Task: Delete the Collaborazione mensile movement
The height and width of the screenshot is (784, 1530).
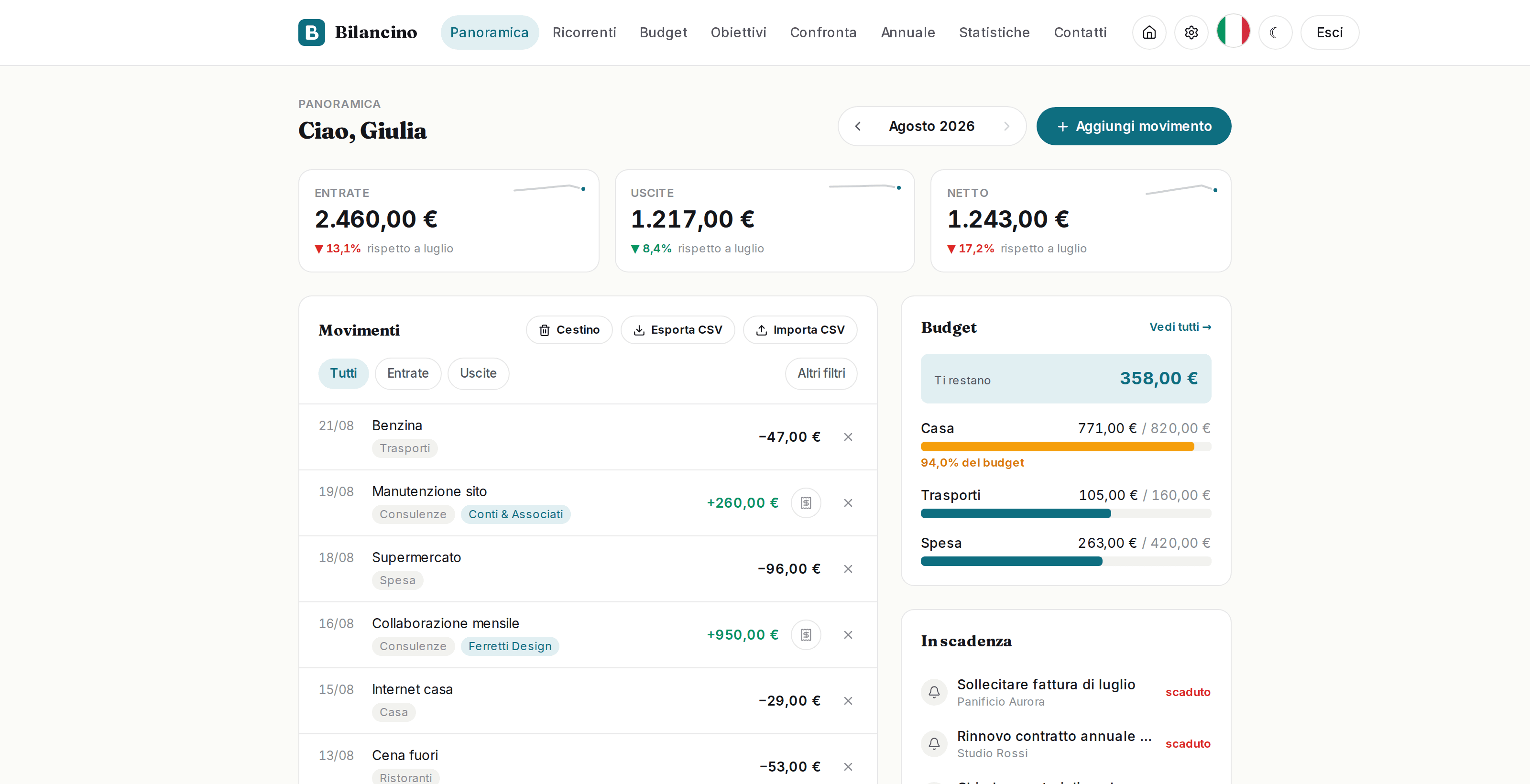Action: click(848, 635)
